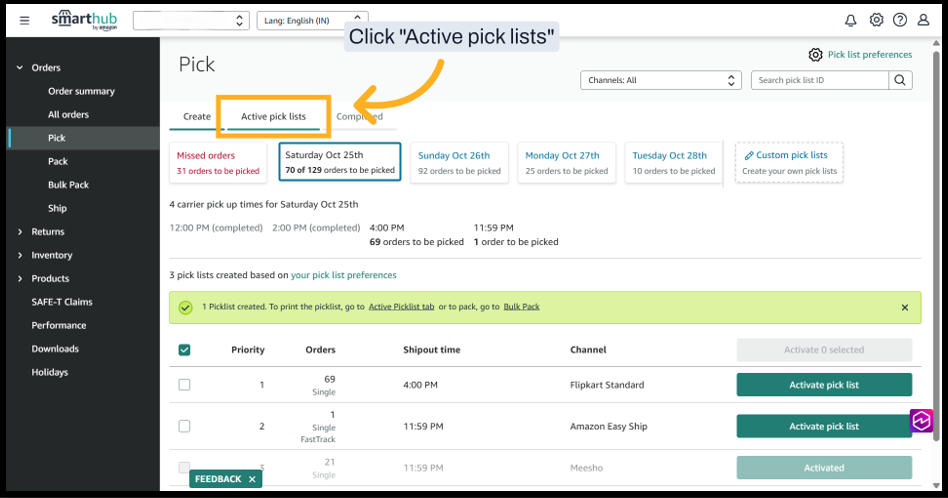Click the search magnifier icon
Image resolution: width=948 pixels, height=498 pixels.
(x=900, y=80)
